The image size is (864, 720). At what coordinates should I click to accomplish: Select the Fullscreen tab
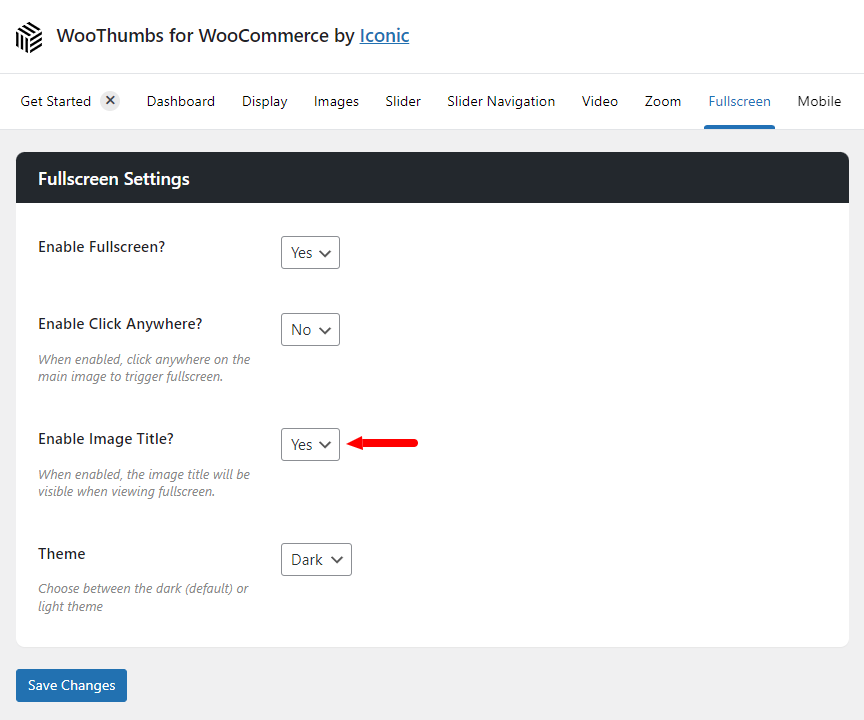tap(739, 101)
